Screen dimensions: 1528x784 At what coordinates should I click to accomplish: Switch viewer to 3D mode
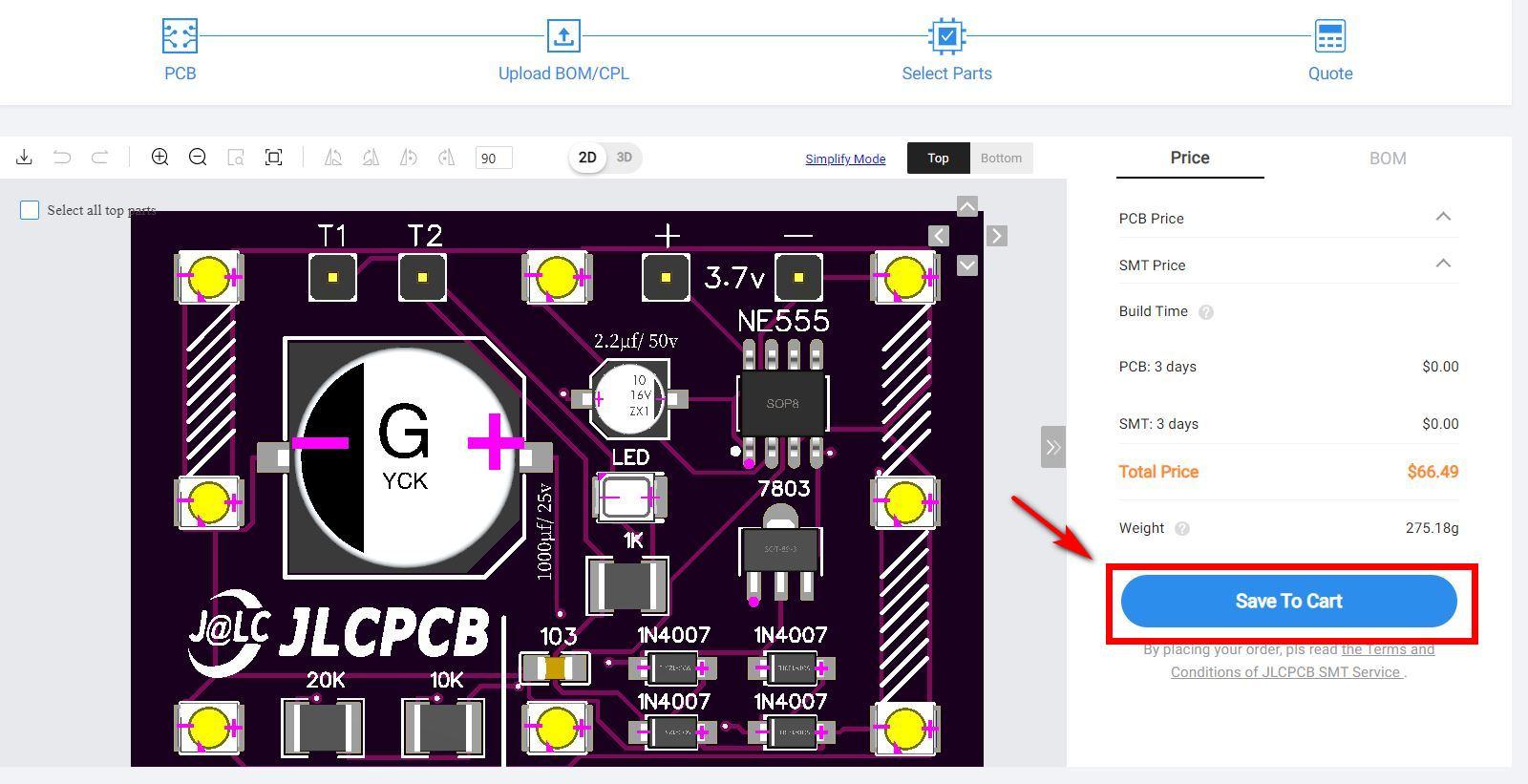[624, 158]
